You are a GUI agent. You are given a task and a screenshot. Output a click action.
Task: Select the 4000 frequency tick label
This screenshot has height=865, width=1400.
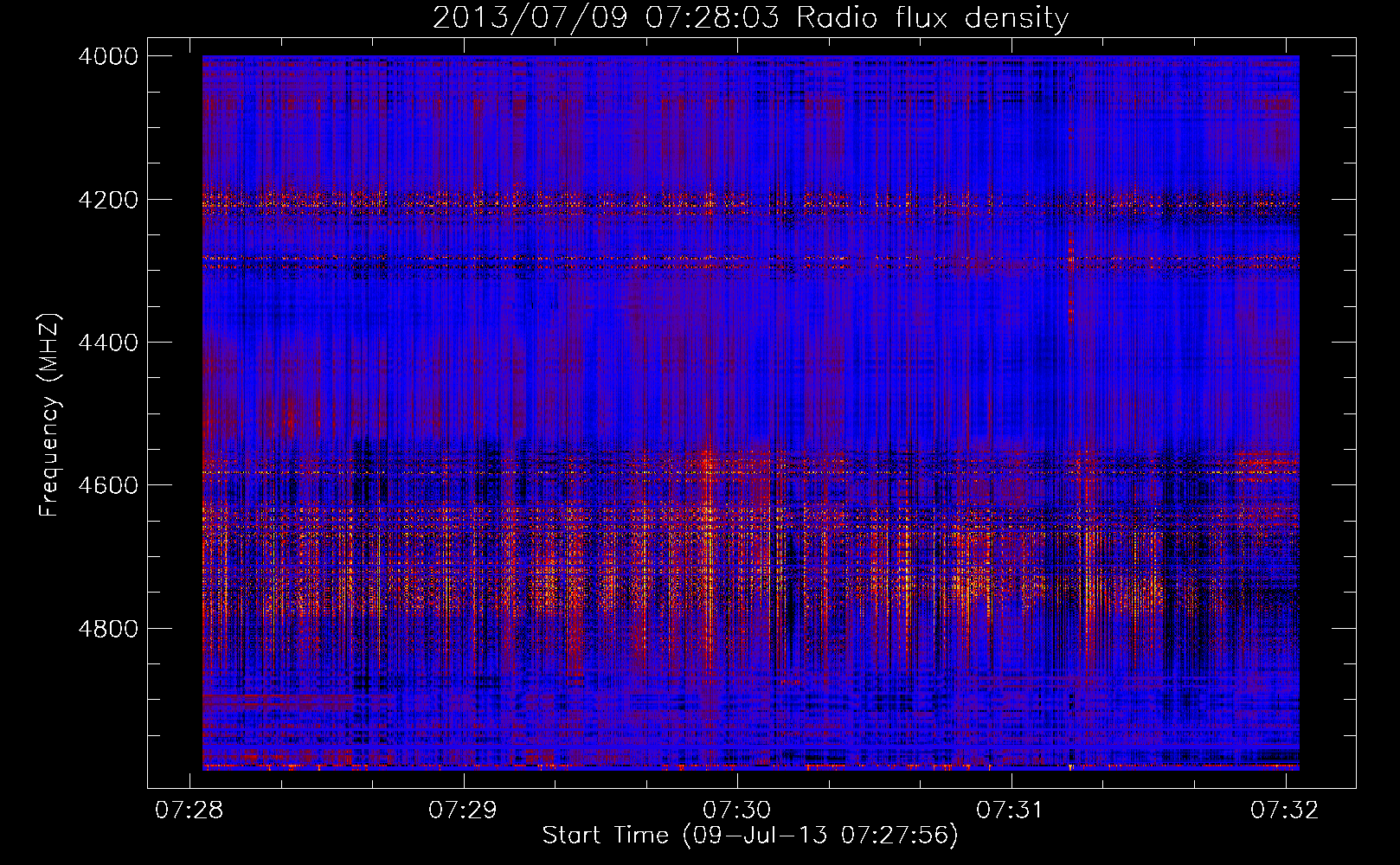108,56
